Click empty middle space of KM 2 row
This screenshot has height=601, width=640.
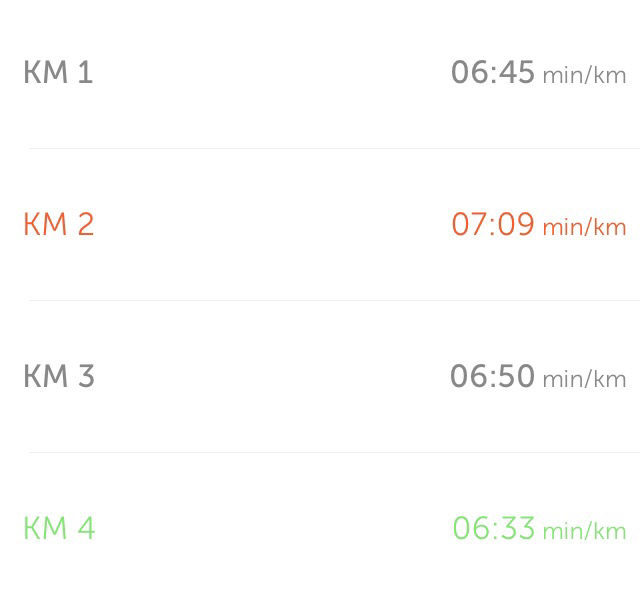[x=270, y=224]
